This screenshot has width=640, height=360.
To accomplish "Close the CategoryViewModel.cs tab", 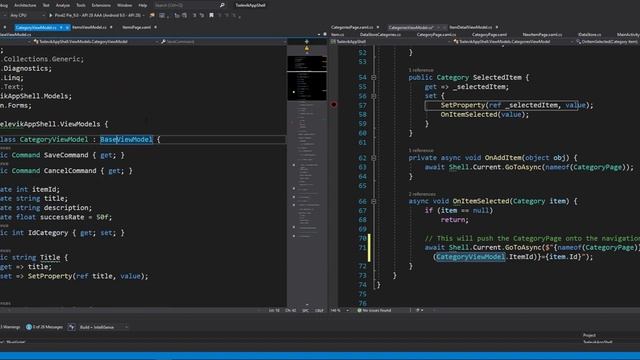I will pyautogui.click(x=67, y=27).
